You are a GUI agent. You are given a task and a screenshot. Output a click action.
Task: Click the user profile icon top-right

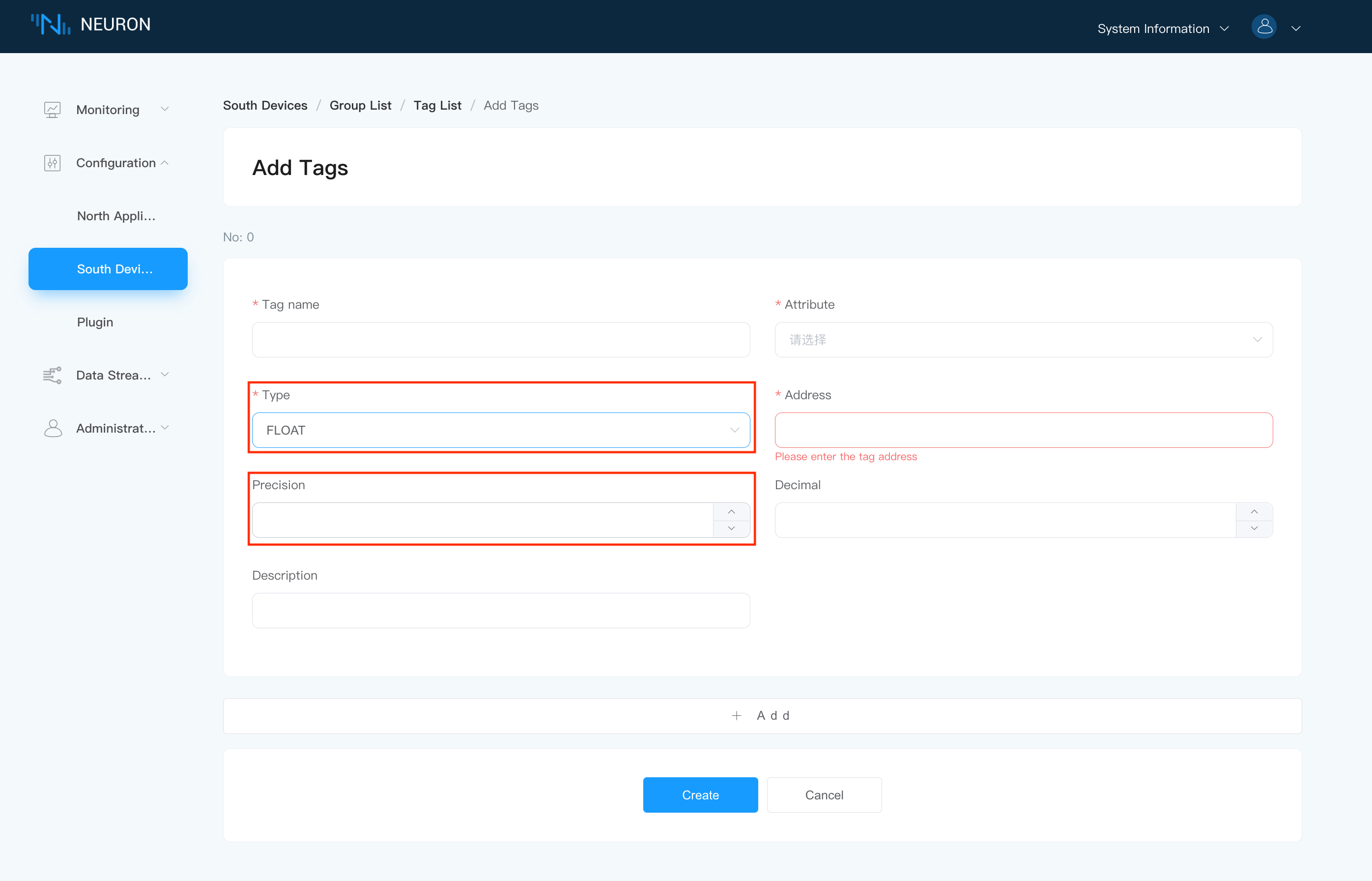pos(1263,27)
